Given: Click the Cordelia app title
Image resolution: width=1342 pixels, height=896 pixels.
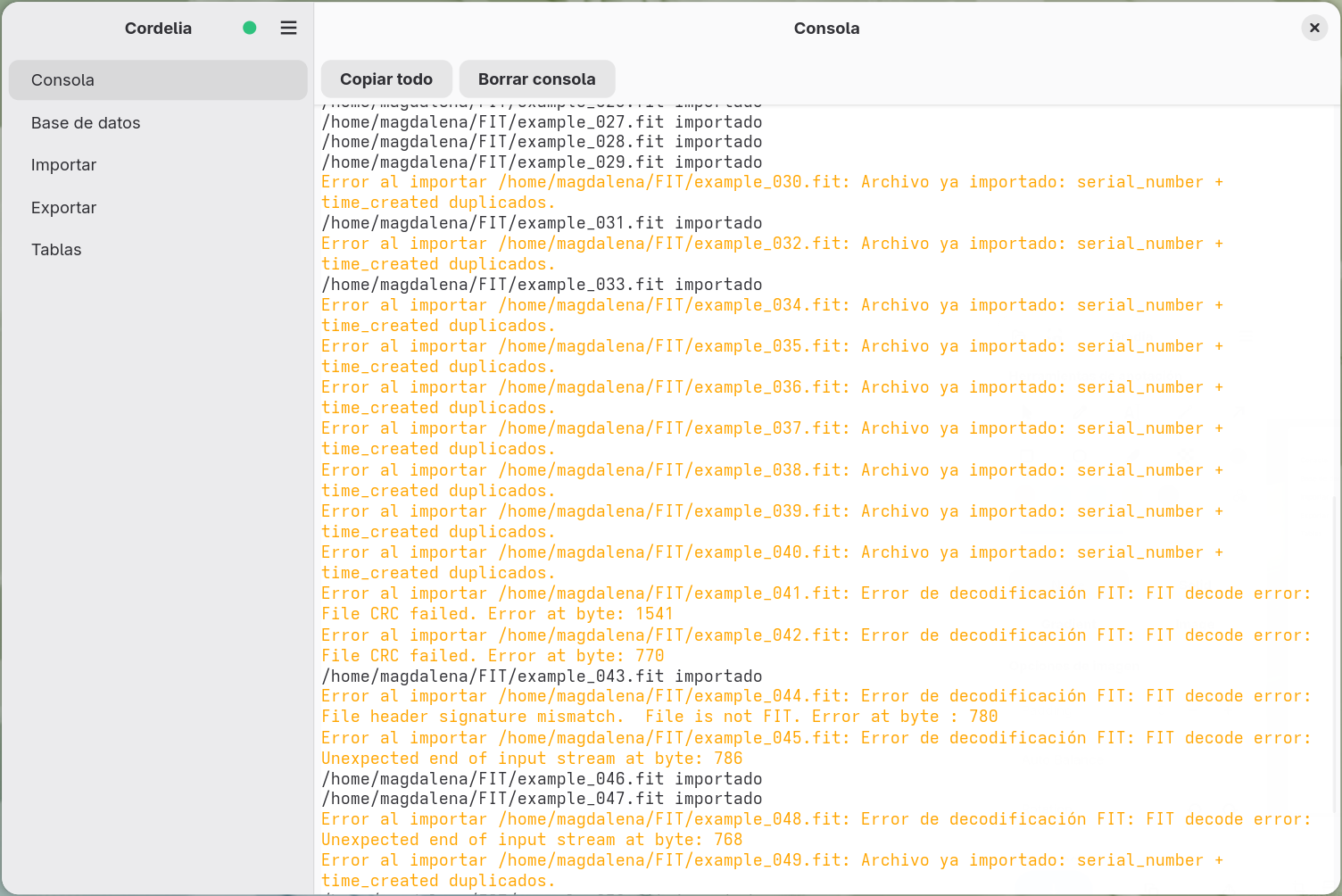Looking at the screenshot, I should point(158,28).
